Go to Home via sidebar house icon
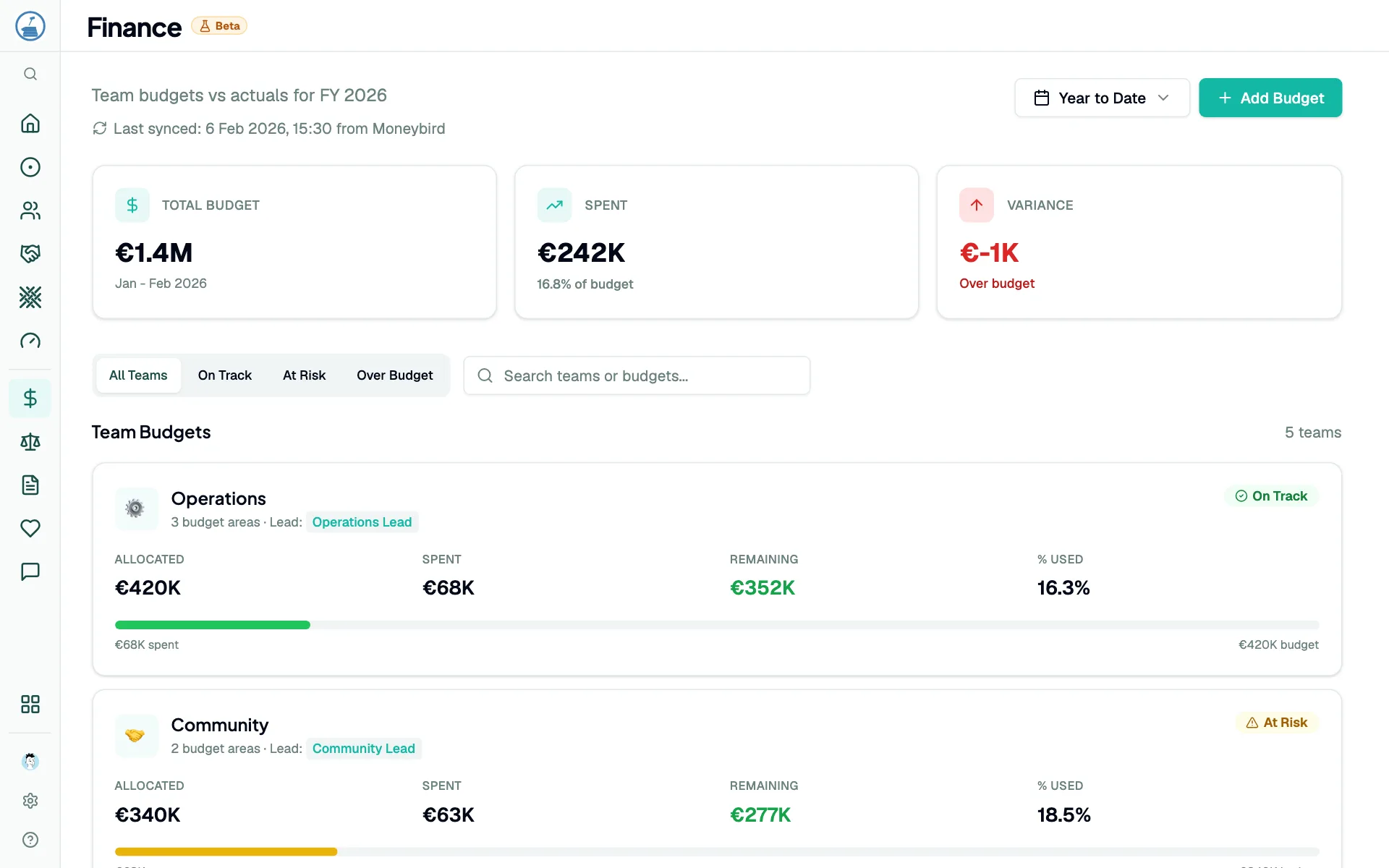1389x868 pixels. pyautogui.click(x=30, y=124)
